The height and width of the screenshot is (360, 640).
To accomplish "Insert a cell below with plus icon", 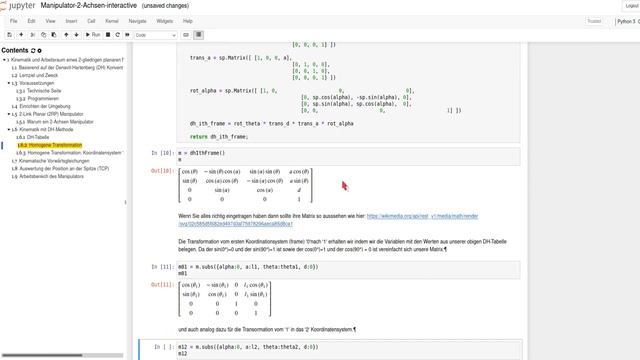I will point(21,35).
